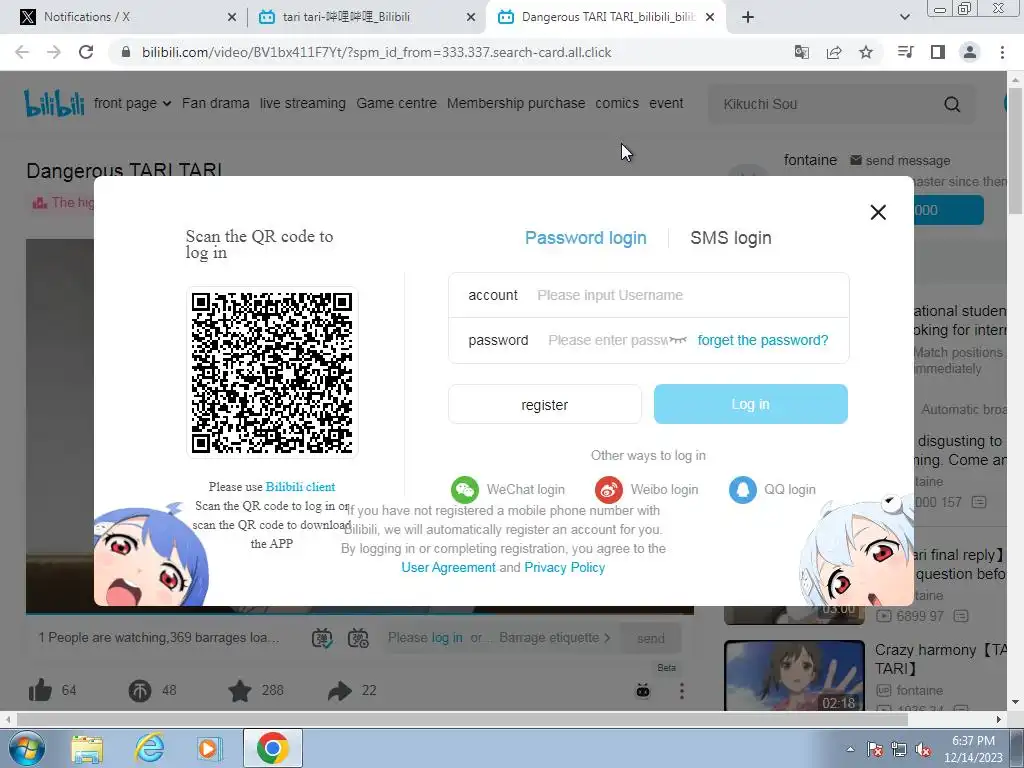Open the Game centre menu item
The width and height of the screenshot is (1024, 768).
(x=396, y=103)
